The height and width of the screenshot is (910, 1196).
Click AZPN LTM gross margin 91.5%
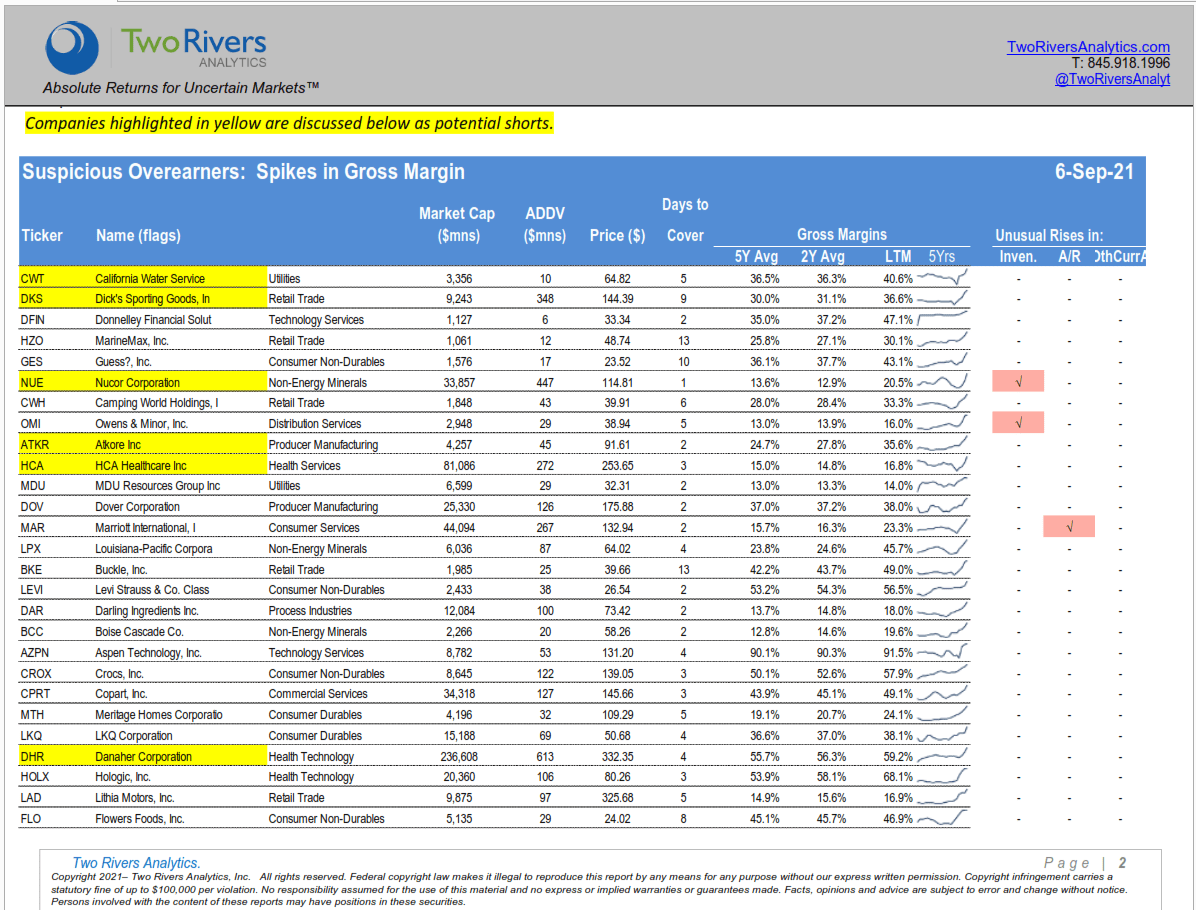click(898, 653)
